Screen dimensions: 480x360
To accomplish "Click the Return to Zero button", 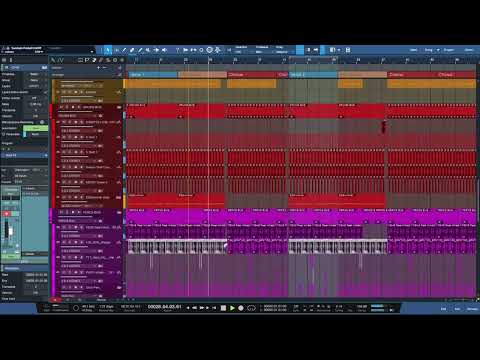I will point(214,308).
